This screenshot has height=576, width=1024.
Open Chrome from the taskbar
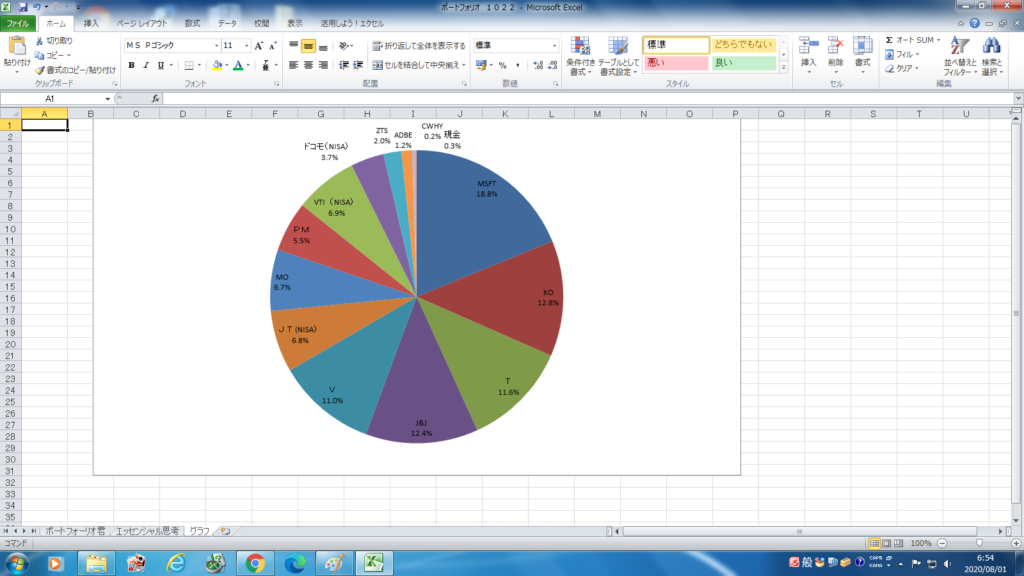tap(255, 563)
